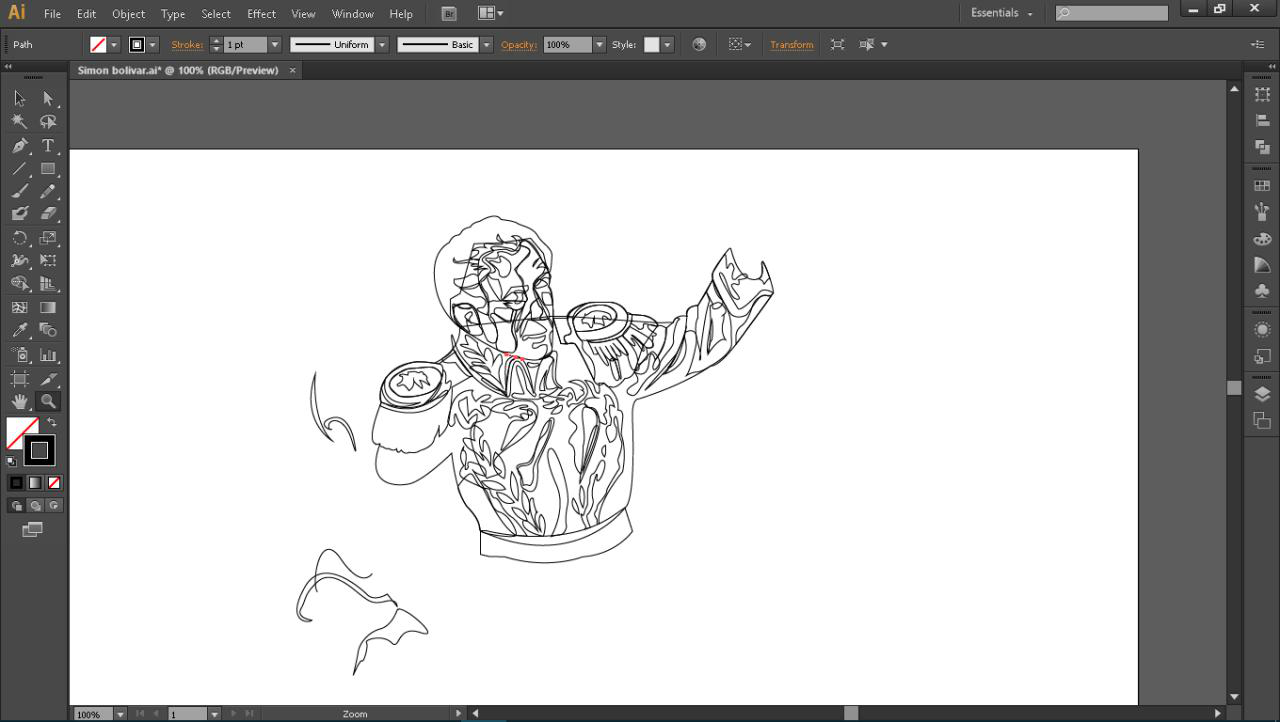Select the Free Transform tool

click(x=47, y=261)
